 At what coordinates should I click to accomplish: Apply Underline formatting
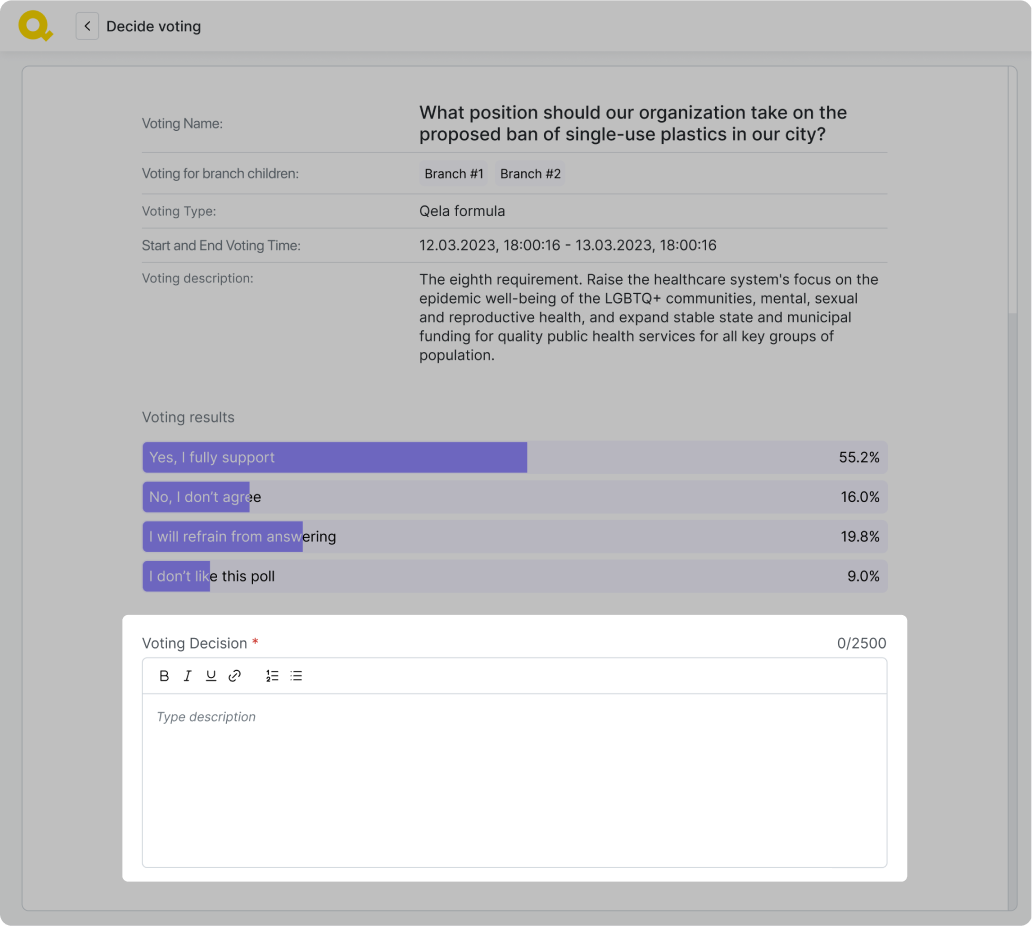pos(211,676)
